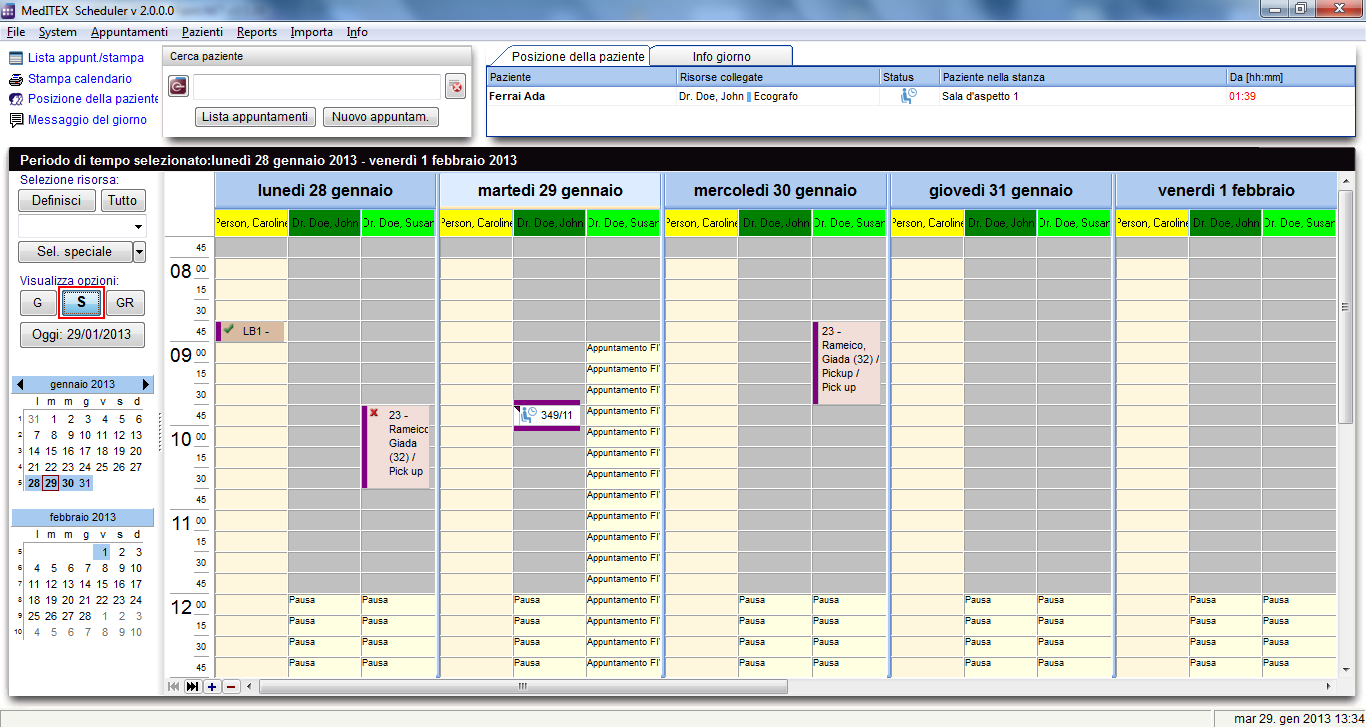Switch to the Info giorno tab
Screen dimensions: 1366x728
pyautogui.click(x=721, y=56)
